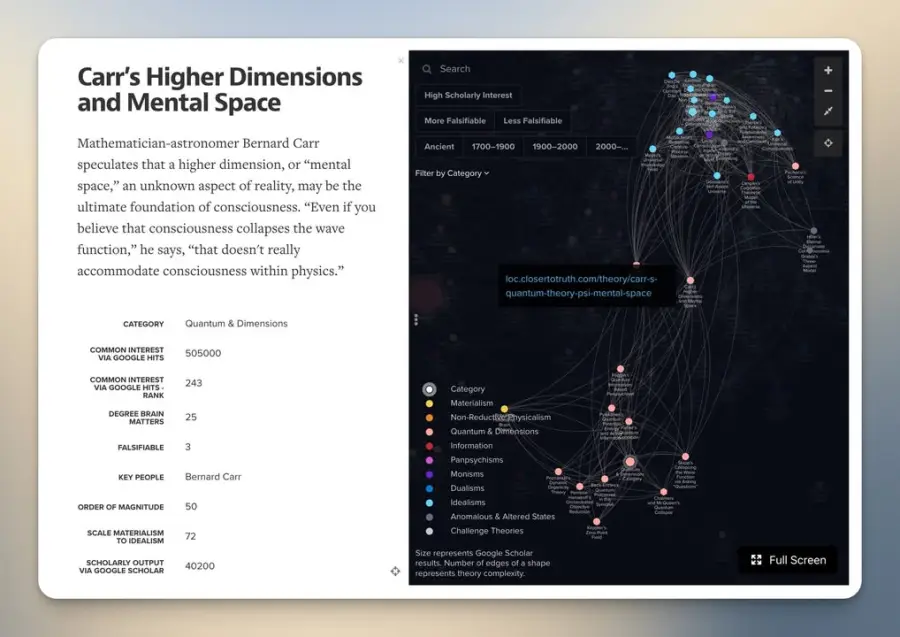Toggle the Less Falsifiable filter

pyautogui.click(x=533, y=121)
